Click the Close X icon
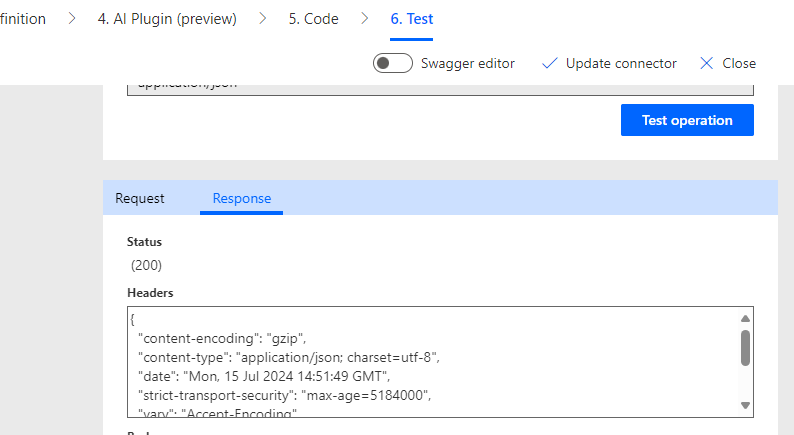Image resolution: width=794 pixels, height=435 pixels. point(707,63)
